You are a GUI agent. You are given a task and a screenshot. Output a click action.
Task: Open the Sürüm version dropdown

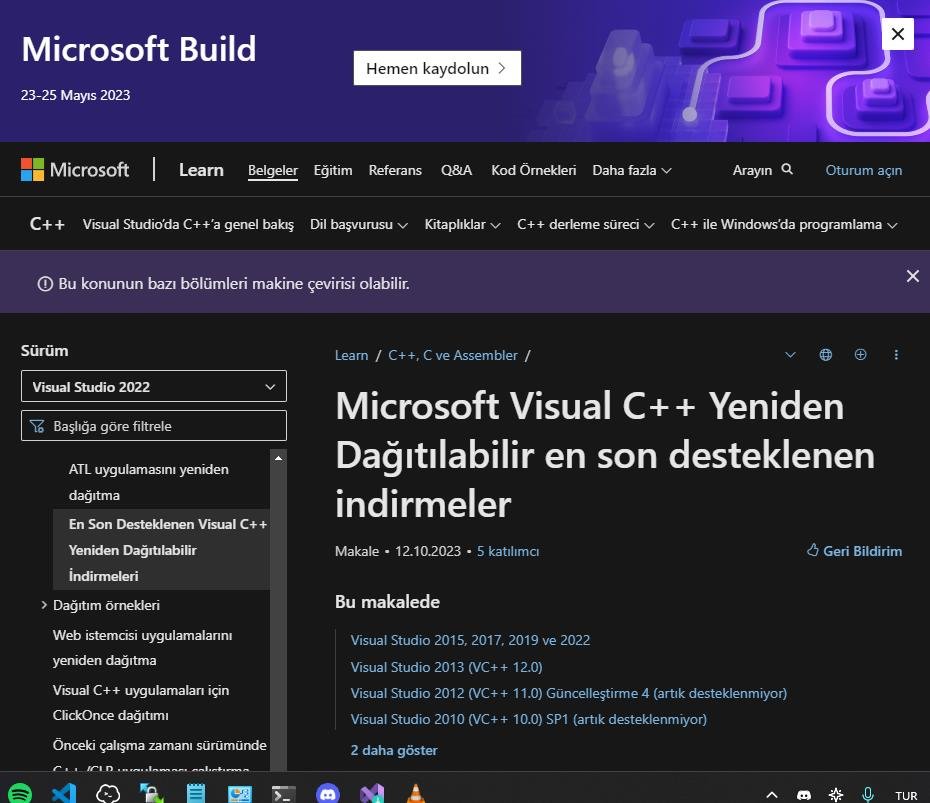(x=154, y=386)
